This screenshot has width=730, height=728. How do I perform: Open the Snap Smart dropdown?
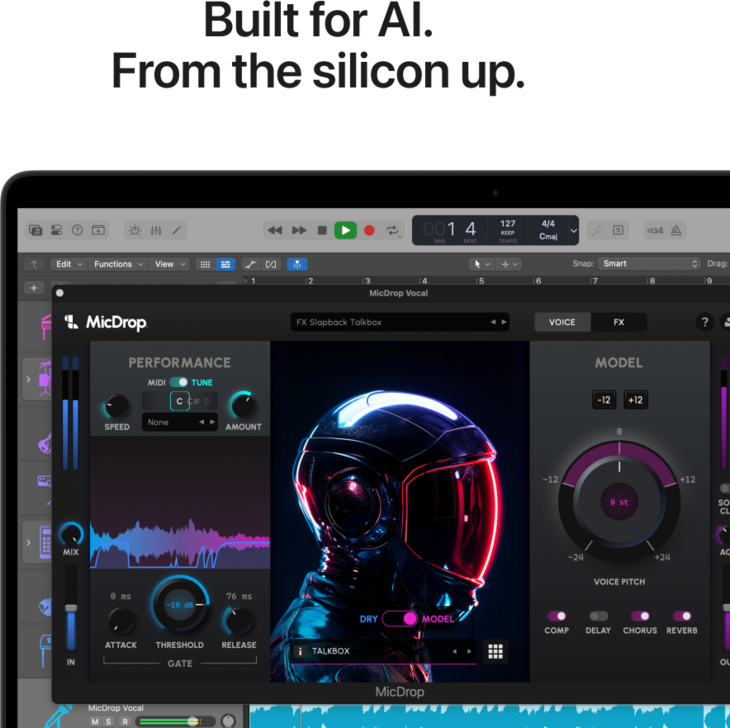(x=649, y=264)
